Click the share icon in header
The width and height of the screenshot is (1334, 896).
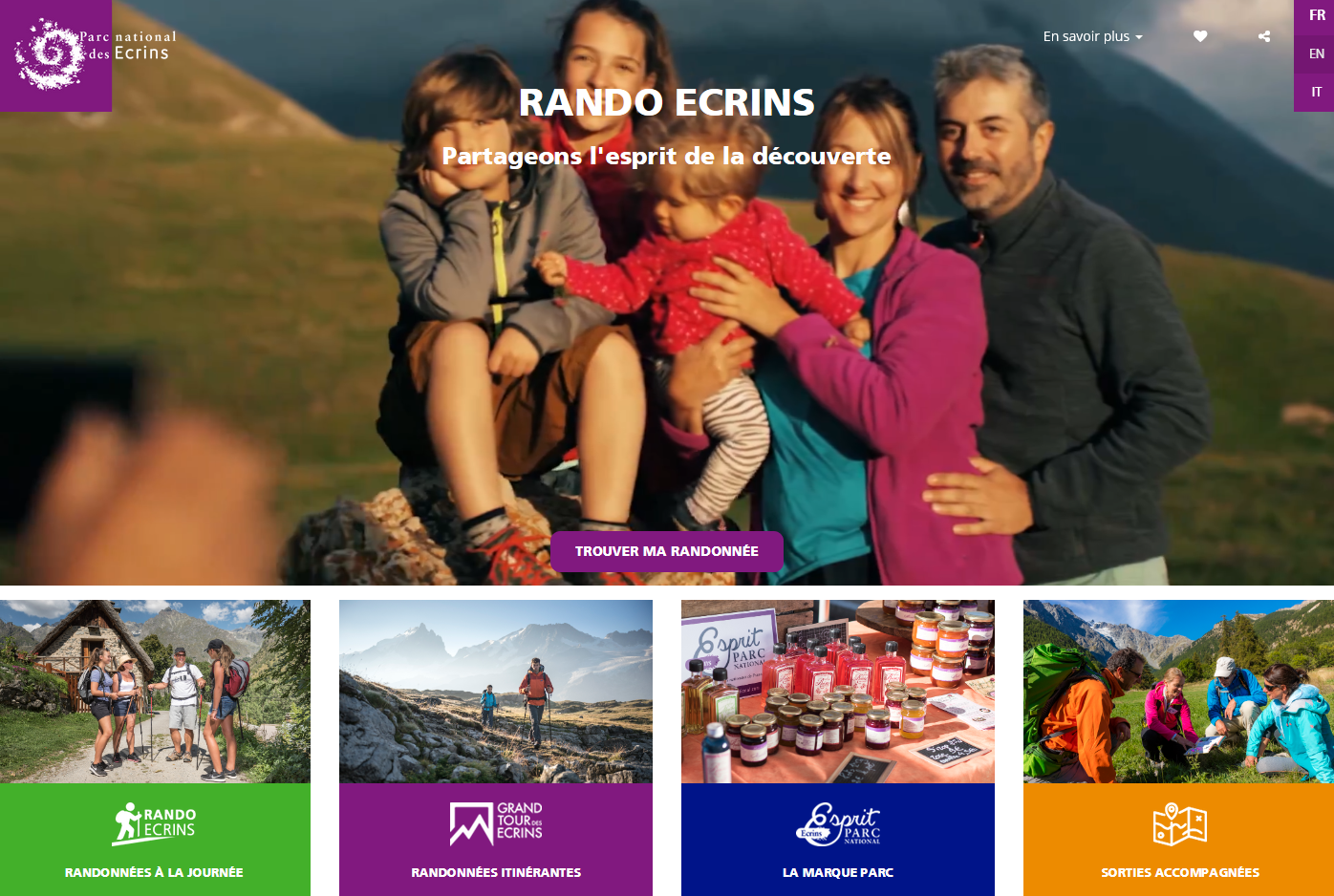pyautogui.click(x=1264, y=36)
